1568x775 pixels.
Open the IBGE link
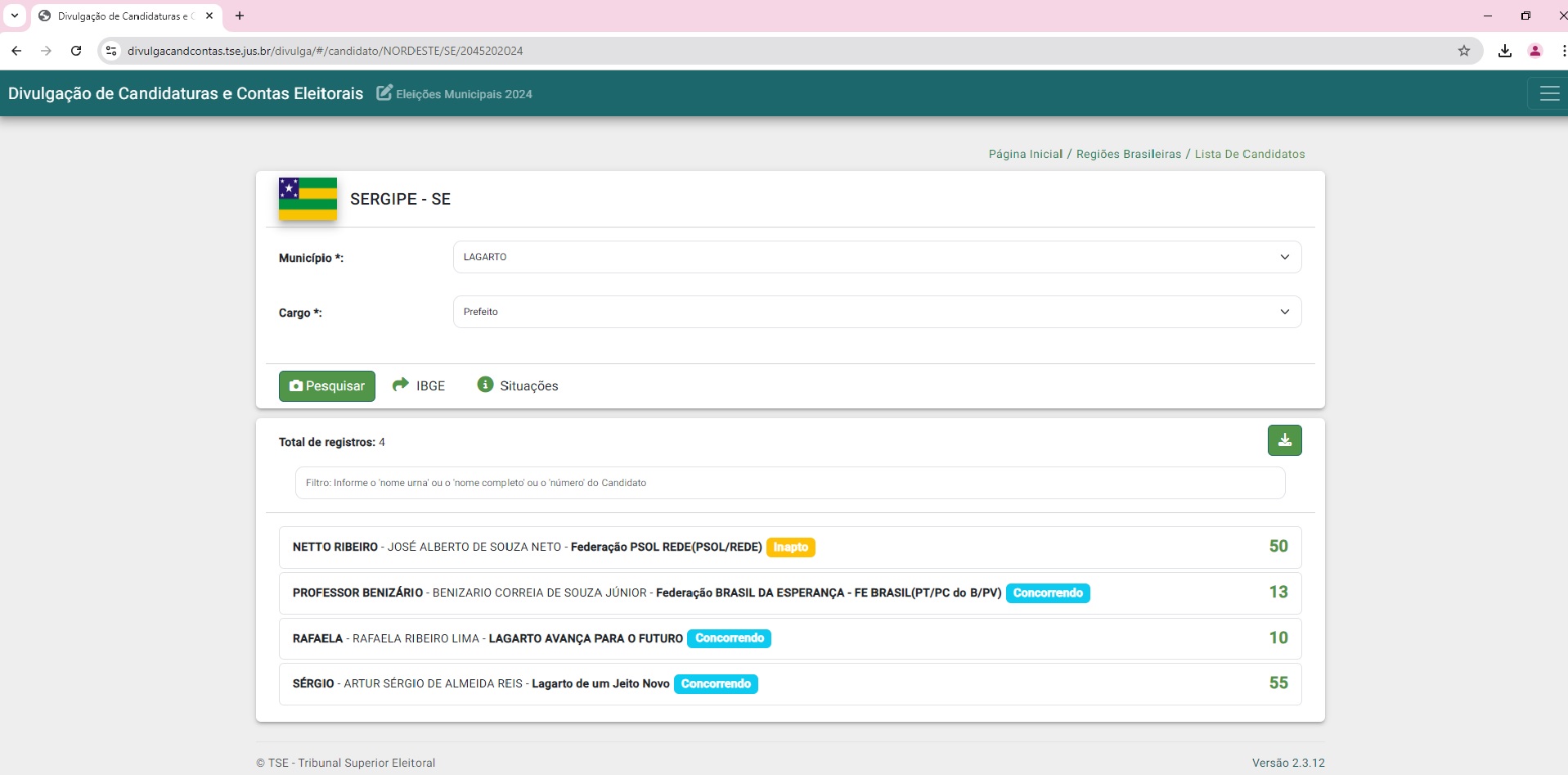[430, 386]
